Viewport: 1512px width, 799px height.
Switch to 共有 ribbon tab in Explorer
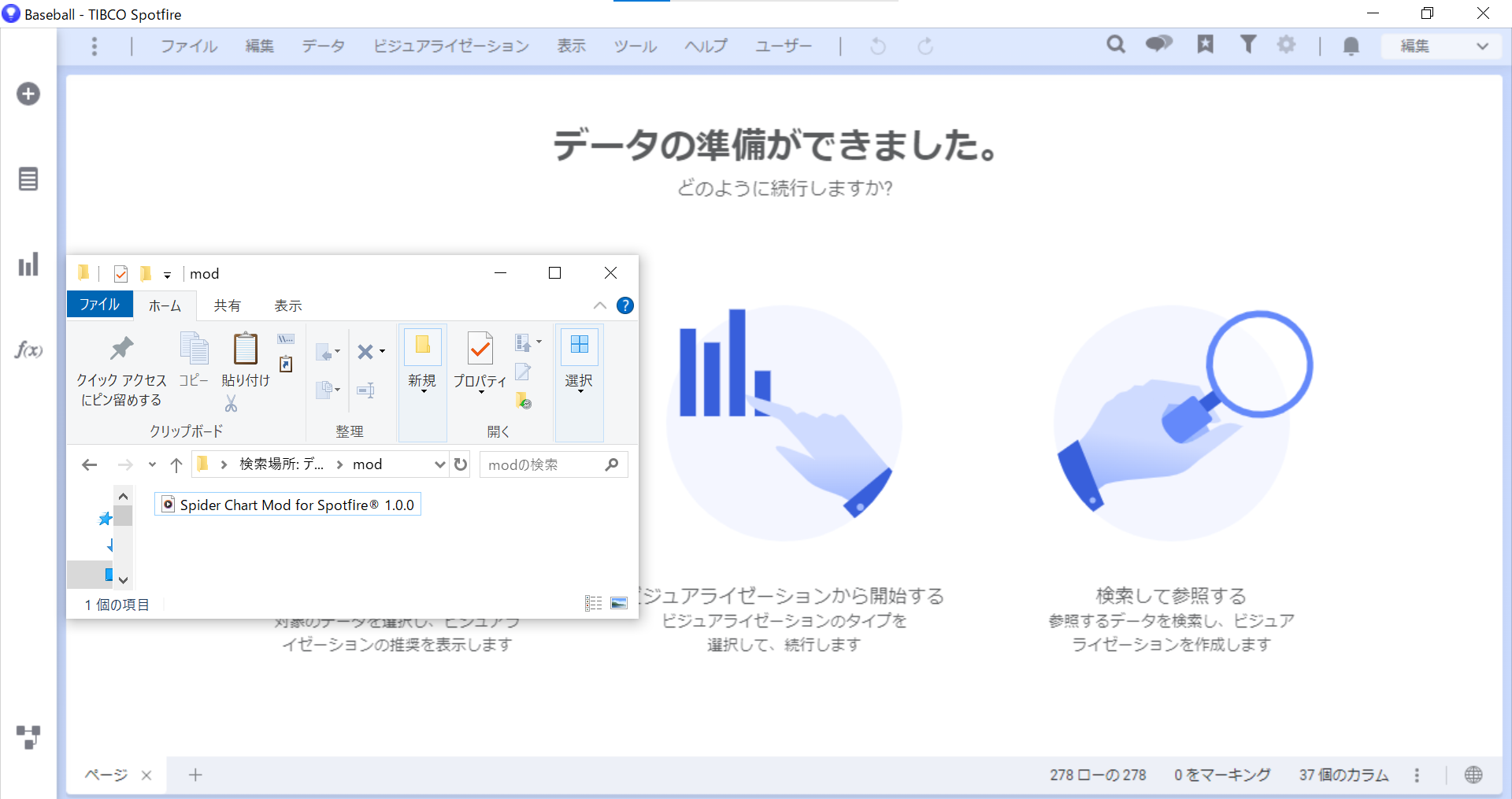point(227,305)
